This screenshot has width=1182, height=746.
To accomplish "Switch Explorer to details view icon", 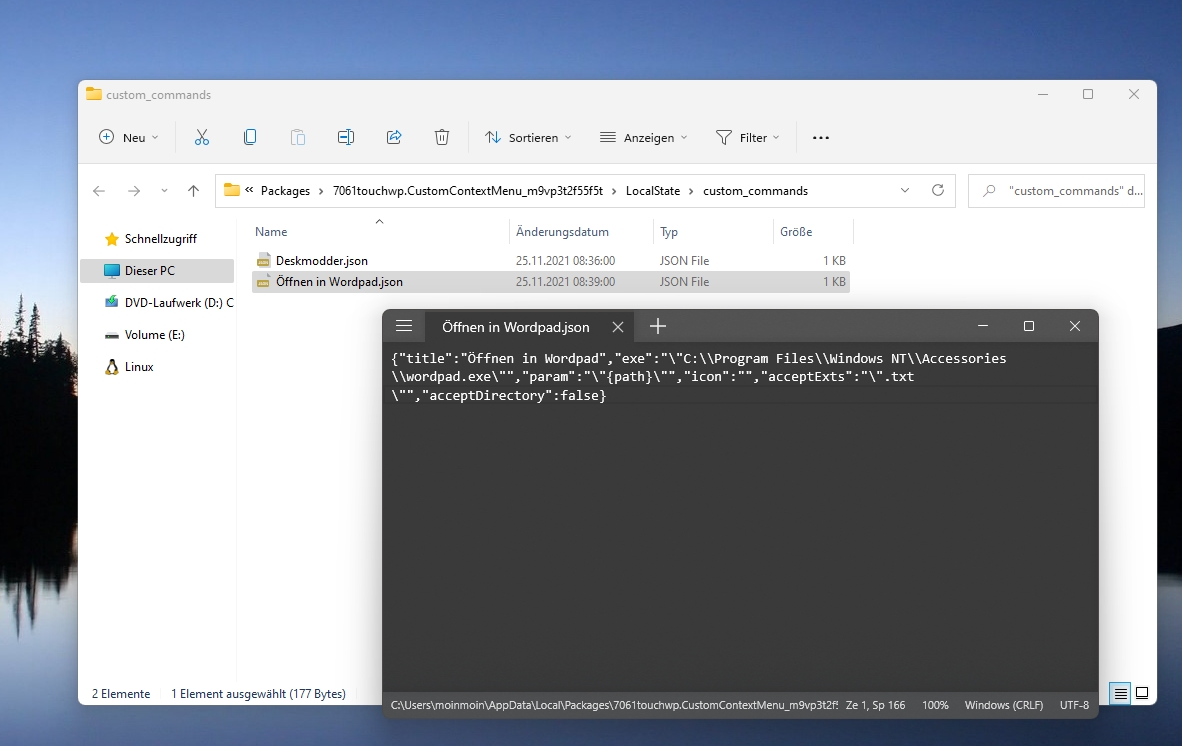I will point(1121,693).
